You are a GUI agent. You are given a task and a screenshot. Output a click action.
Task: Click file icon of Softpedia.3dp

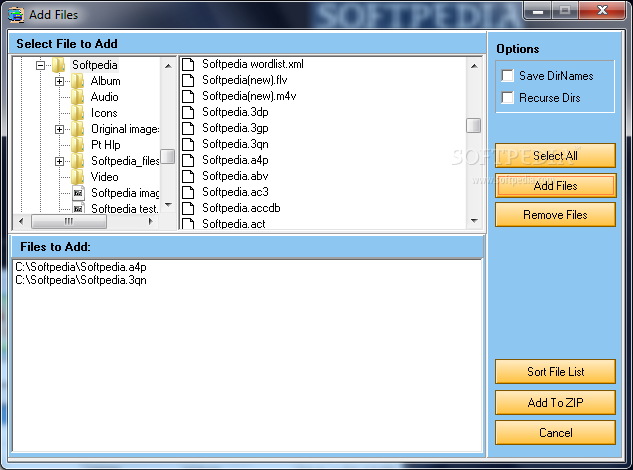coord(188,112)
